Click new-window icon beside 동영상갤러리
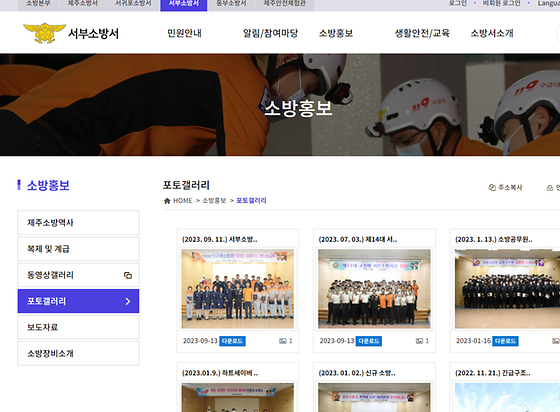 [128, 275]
